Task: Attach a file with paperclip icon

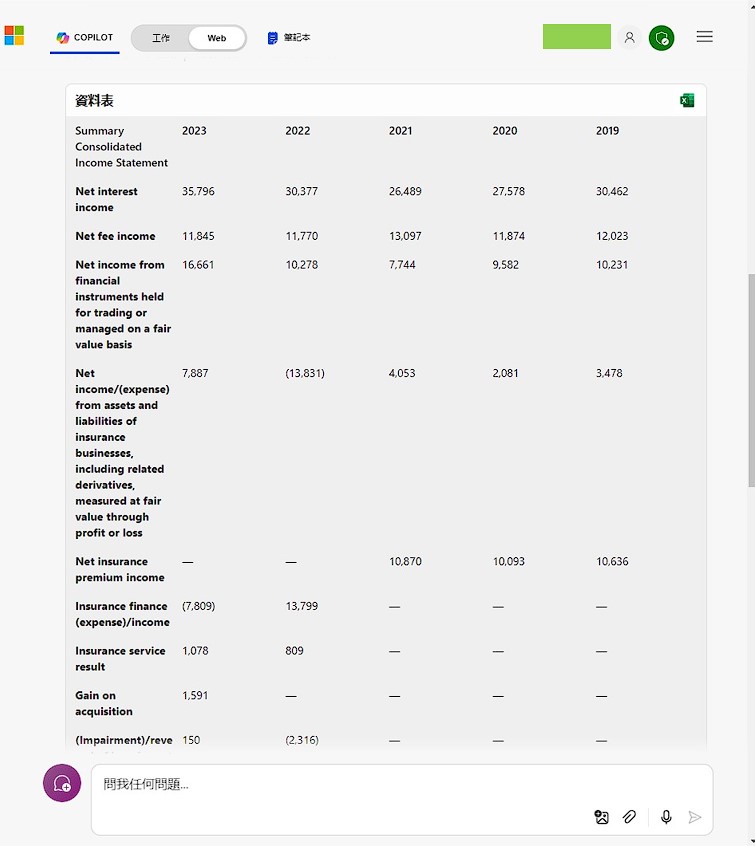Action: [630, 817]
